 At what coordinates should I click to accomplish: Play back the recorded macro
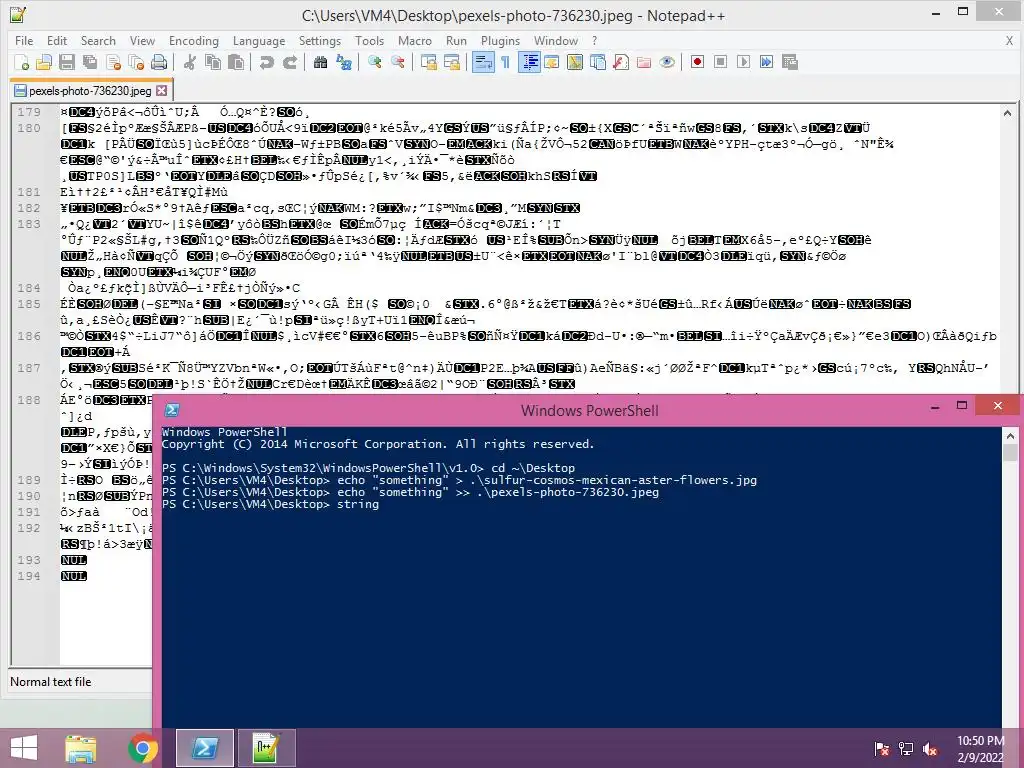click(x=743, y=62)
